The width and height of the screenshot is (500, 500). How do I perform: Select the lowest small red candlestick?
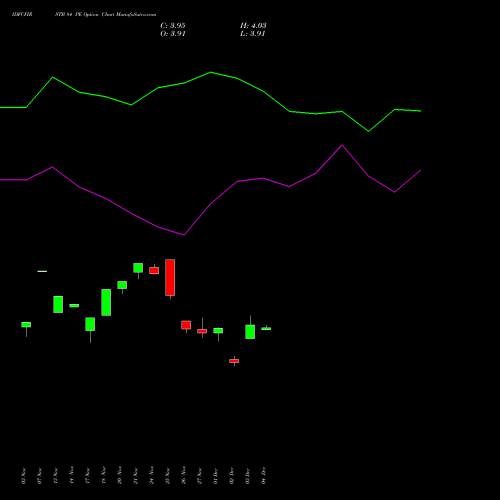click(x=234, y=361)
